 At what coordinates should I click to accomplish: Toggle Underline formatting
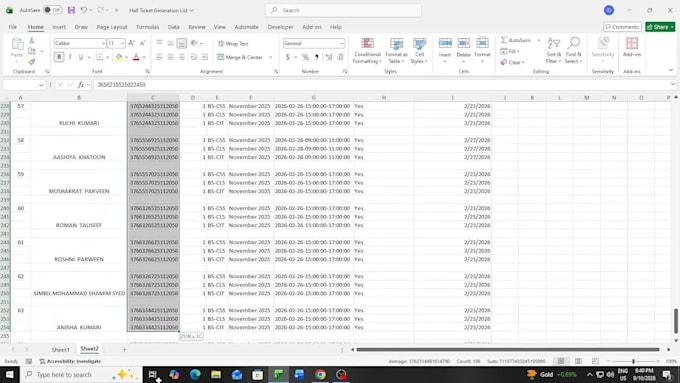tap(81, 57)
